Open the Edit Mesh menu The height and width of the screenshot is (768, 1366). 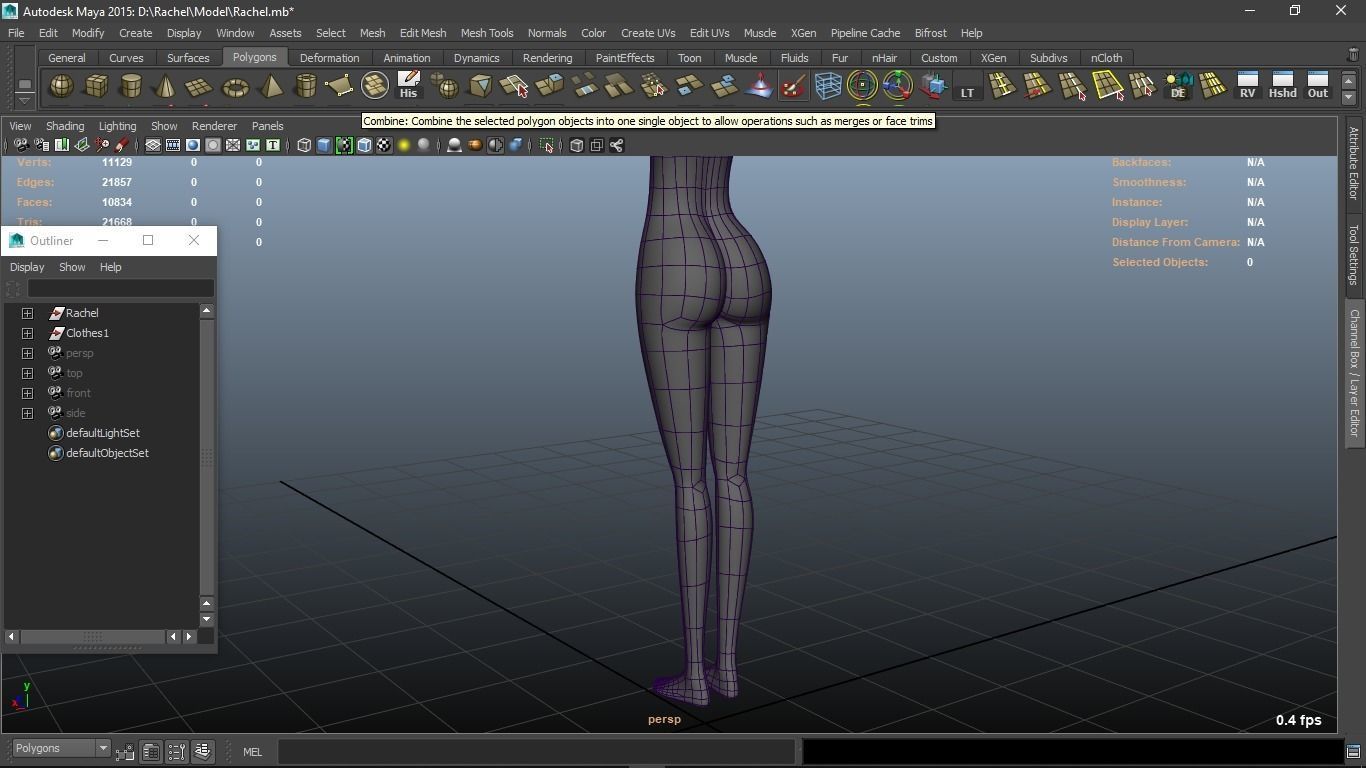point(423,33)
